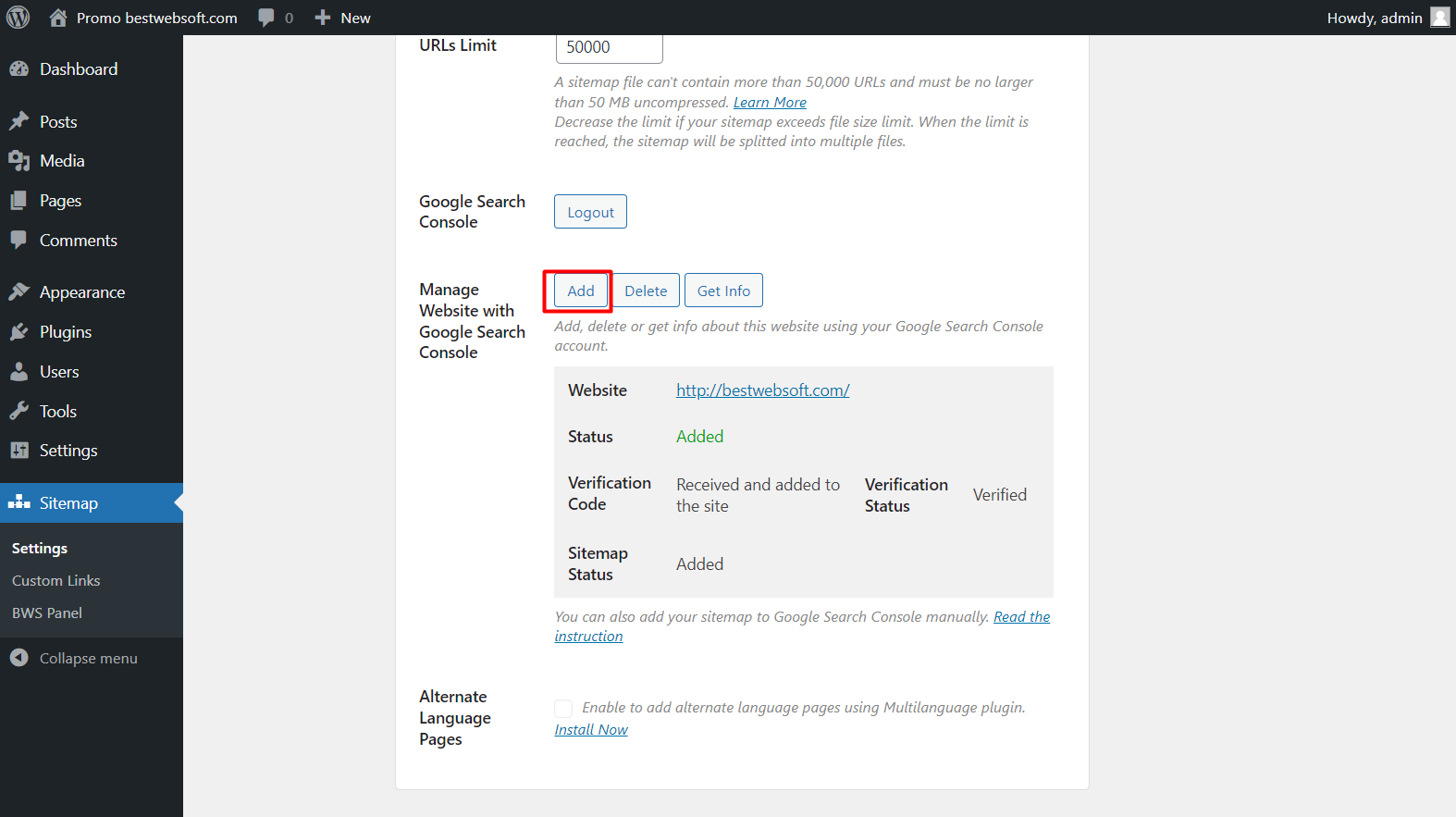
Task: Click the Sitemap tree icon
Action: pos(19,502)
